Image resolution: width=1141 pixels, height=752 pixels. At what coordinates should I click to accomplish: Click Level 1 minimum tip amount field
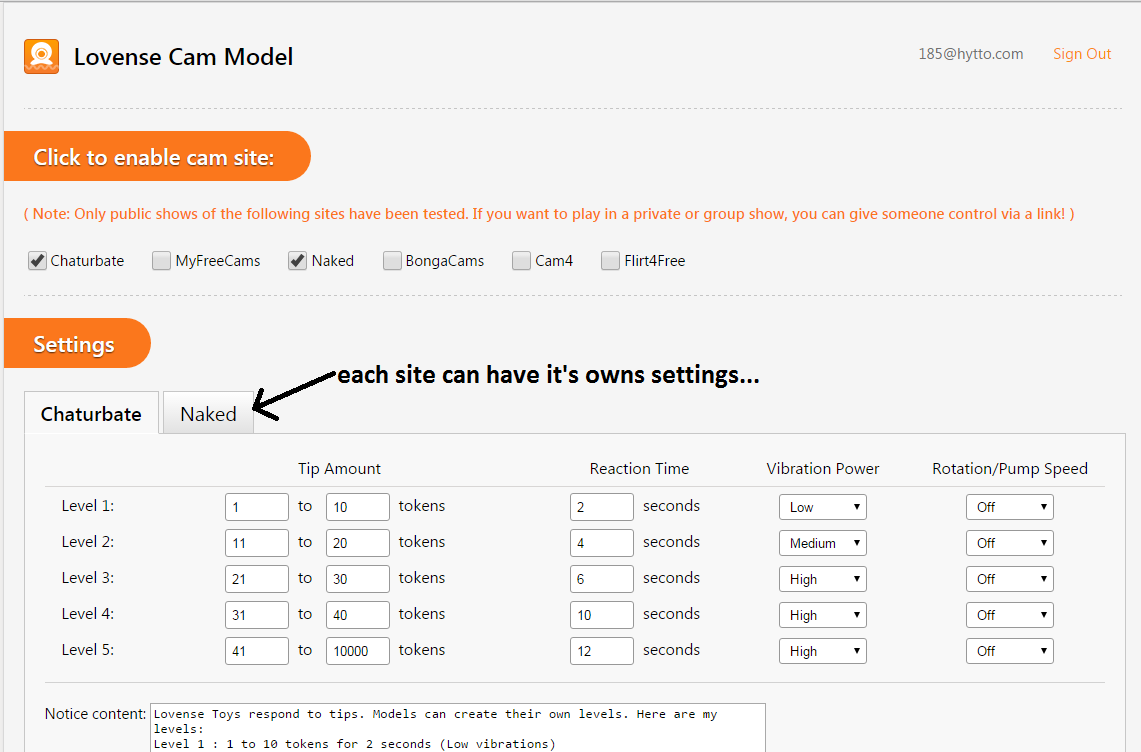256,507
